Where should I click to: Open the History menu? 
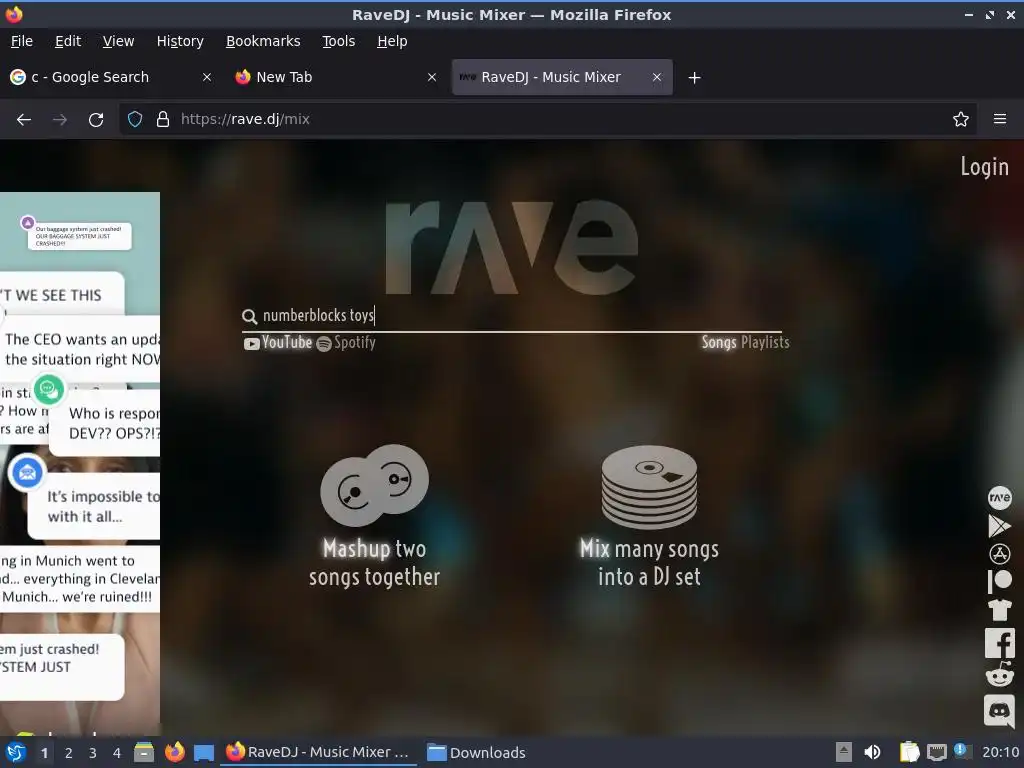[180, 41]
